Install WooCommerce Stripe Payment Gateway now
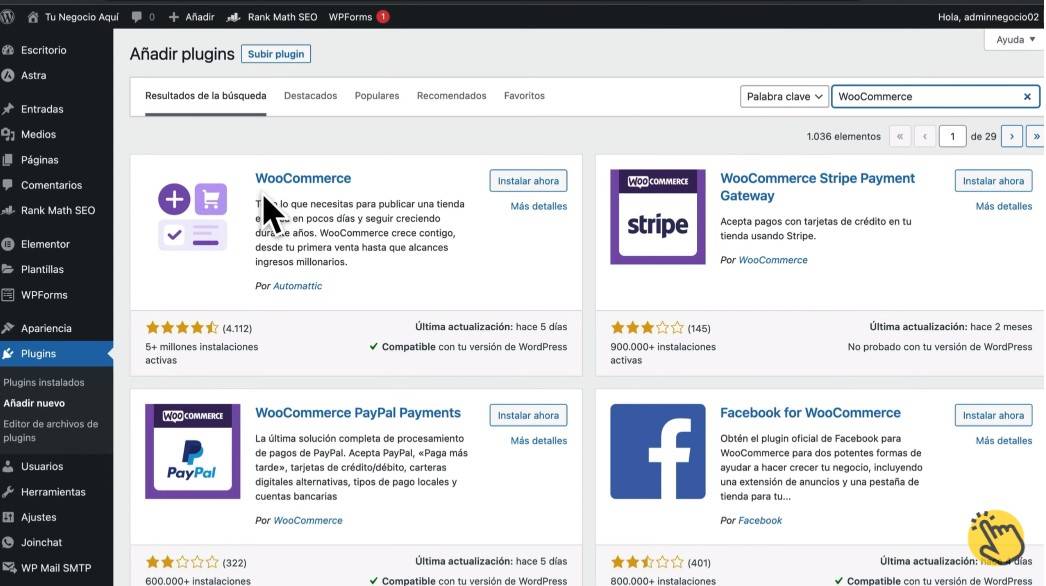Image resolution: width=1046 pixels, height=586 pixels. click(993, 181)
